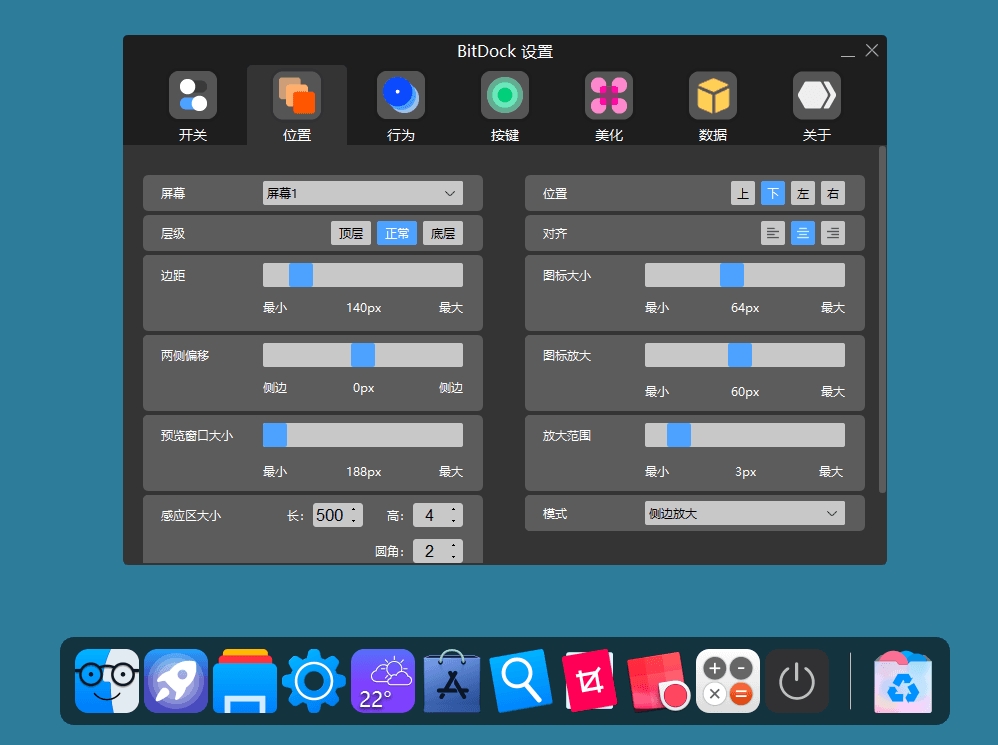Open the blue gear settings icon on the dock

click(x=313, y=681)
